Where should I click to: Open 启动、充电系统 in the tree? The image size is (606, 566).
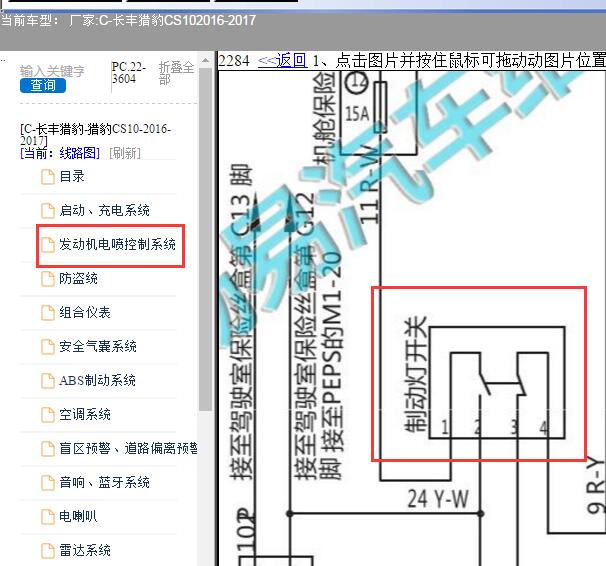(104, 211)
